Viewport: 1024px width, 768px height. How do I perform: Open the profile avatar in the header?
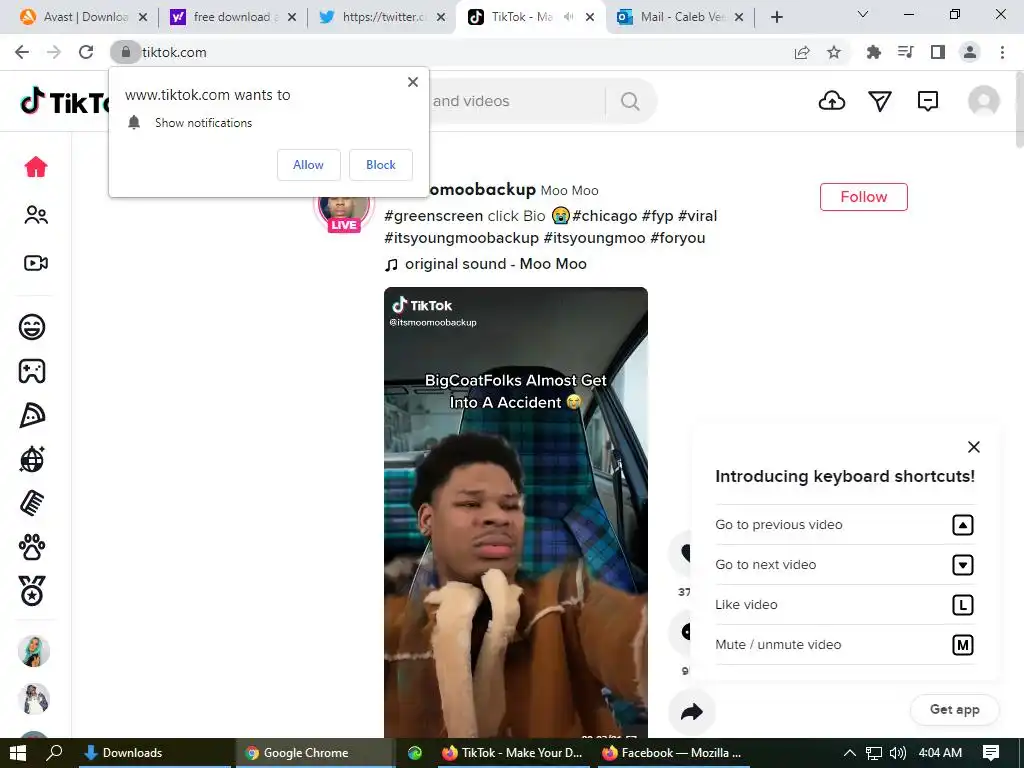click(984, 101)
